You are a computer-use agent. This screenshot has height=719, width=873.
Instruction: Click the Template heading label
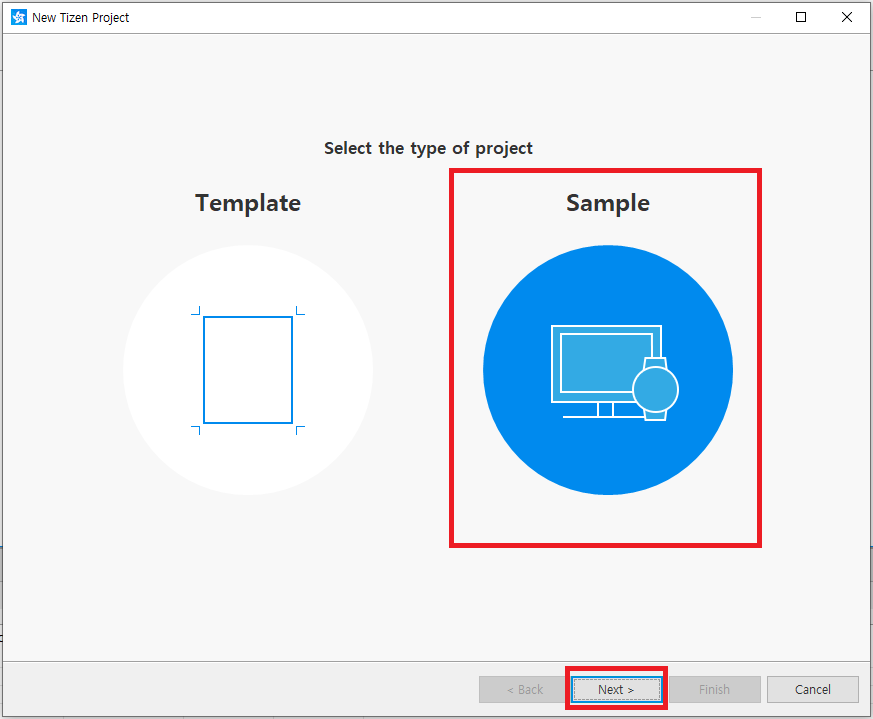point(248,203)
